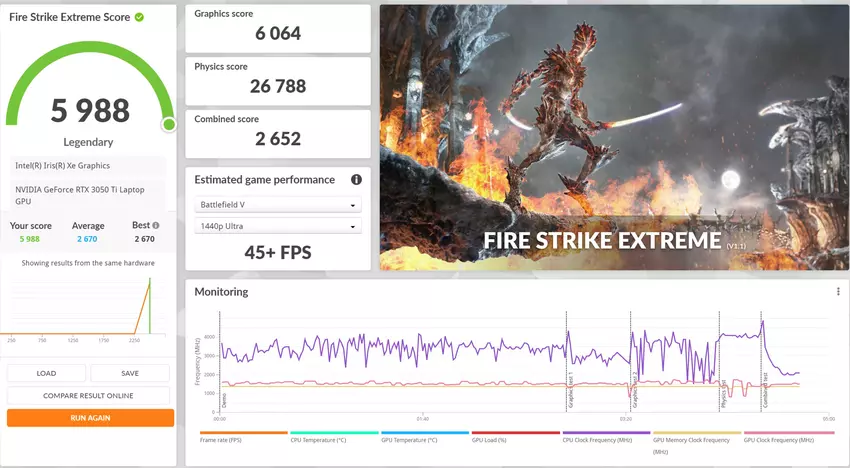This screenshot has height=468, width=850.
Task: Toggle the CPU Clock Frequency legend series
Action: click(598, 439)
